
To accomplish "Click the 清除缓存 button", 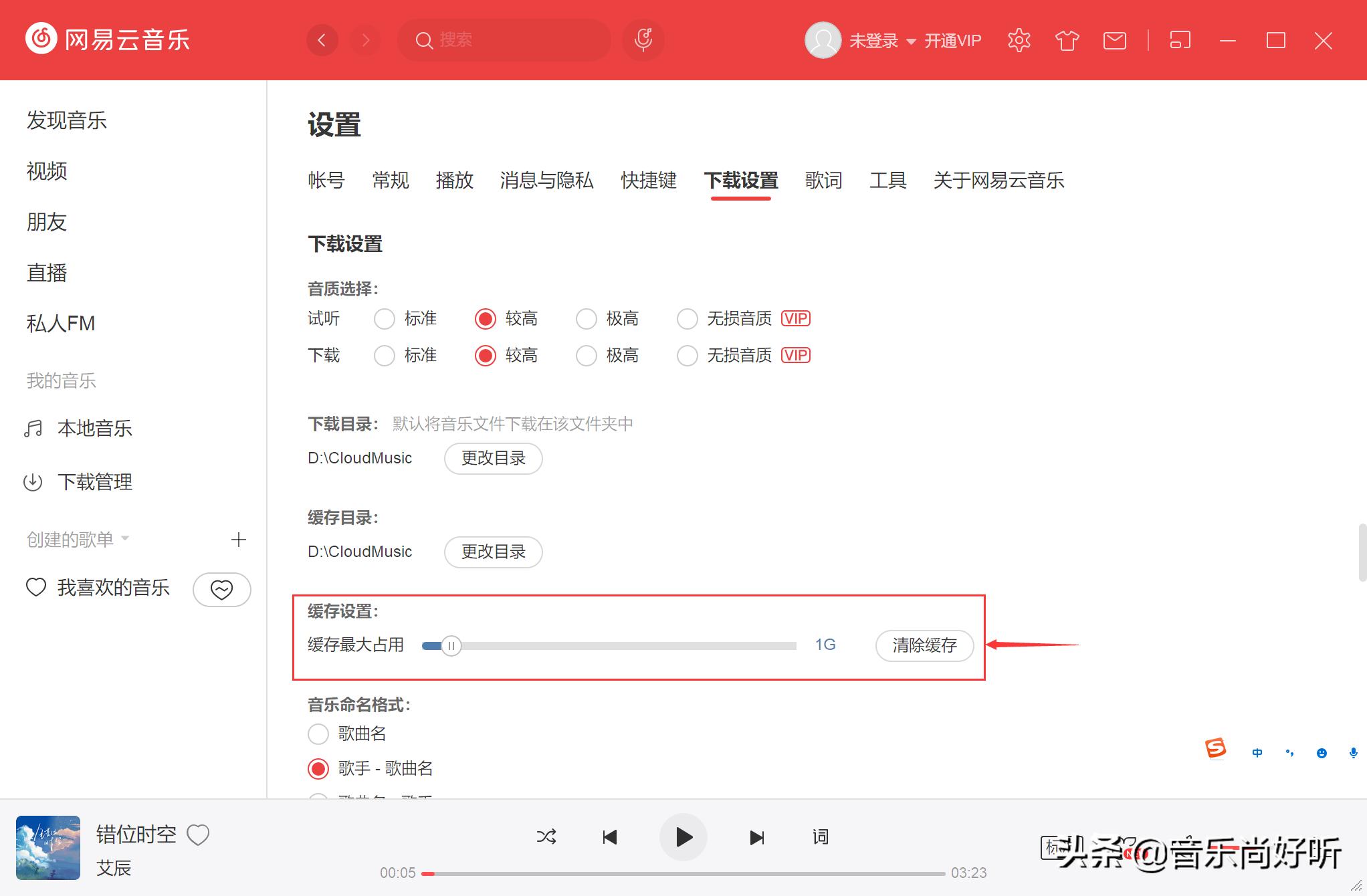I will coord(924,645).
